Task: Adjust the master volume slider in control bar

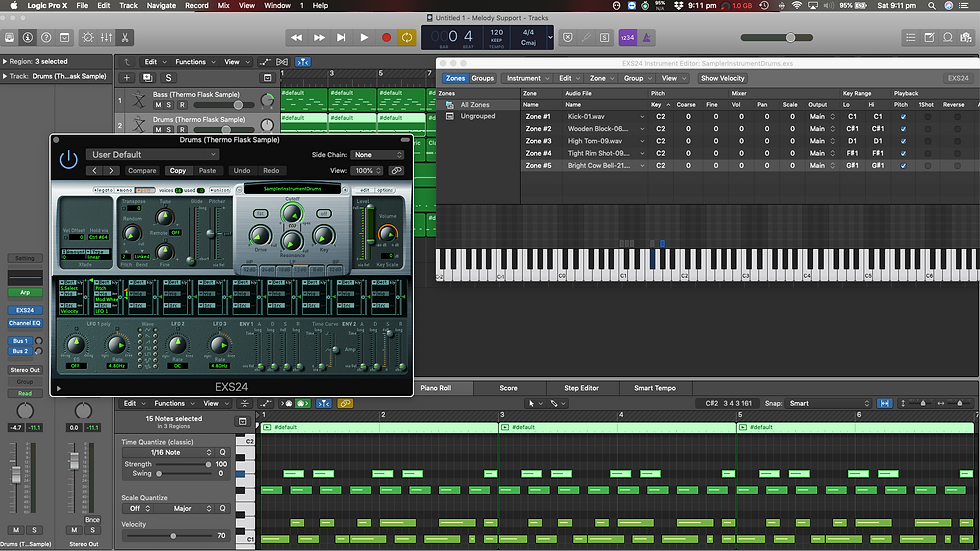Action: click(x=777, y=37)
